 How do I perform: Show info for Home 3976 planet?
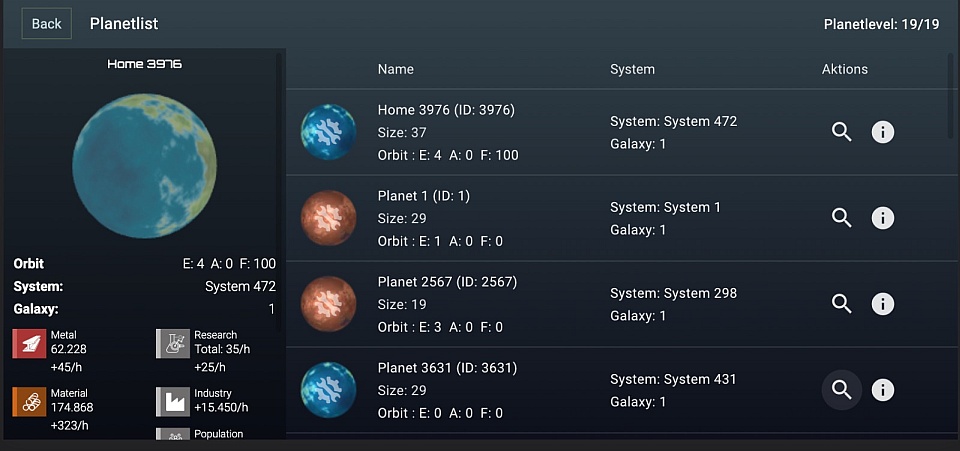pyautogui.click(x=883, y=132)
